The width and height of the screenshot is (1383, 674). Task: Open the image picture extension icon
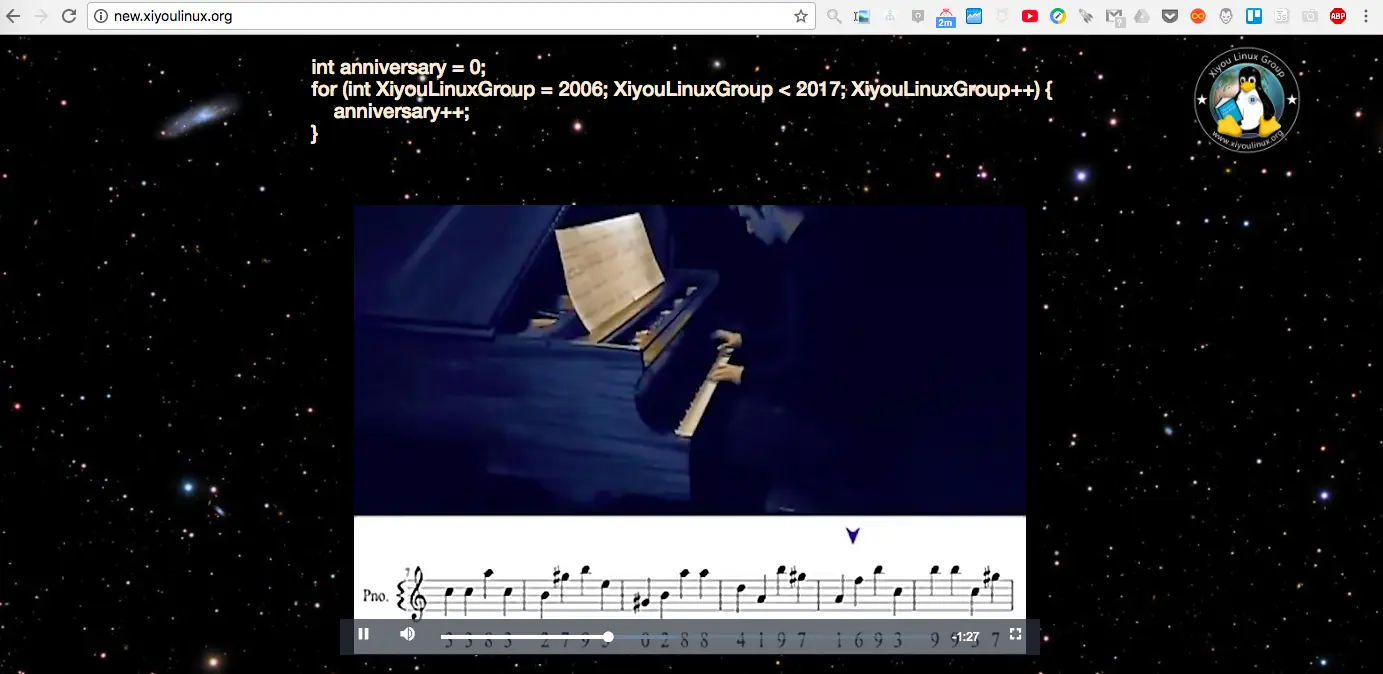(x=862, y=16)
